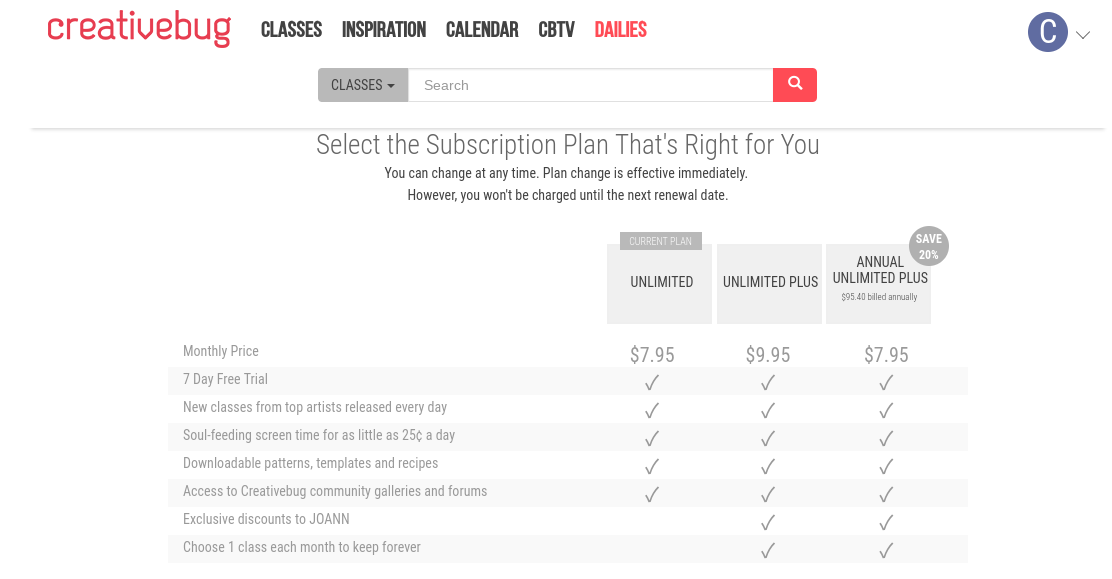Choose the Unlimited Plus plan
This screenshot has width=1112, height=579.
tap(770, 283)
